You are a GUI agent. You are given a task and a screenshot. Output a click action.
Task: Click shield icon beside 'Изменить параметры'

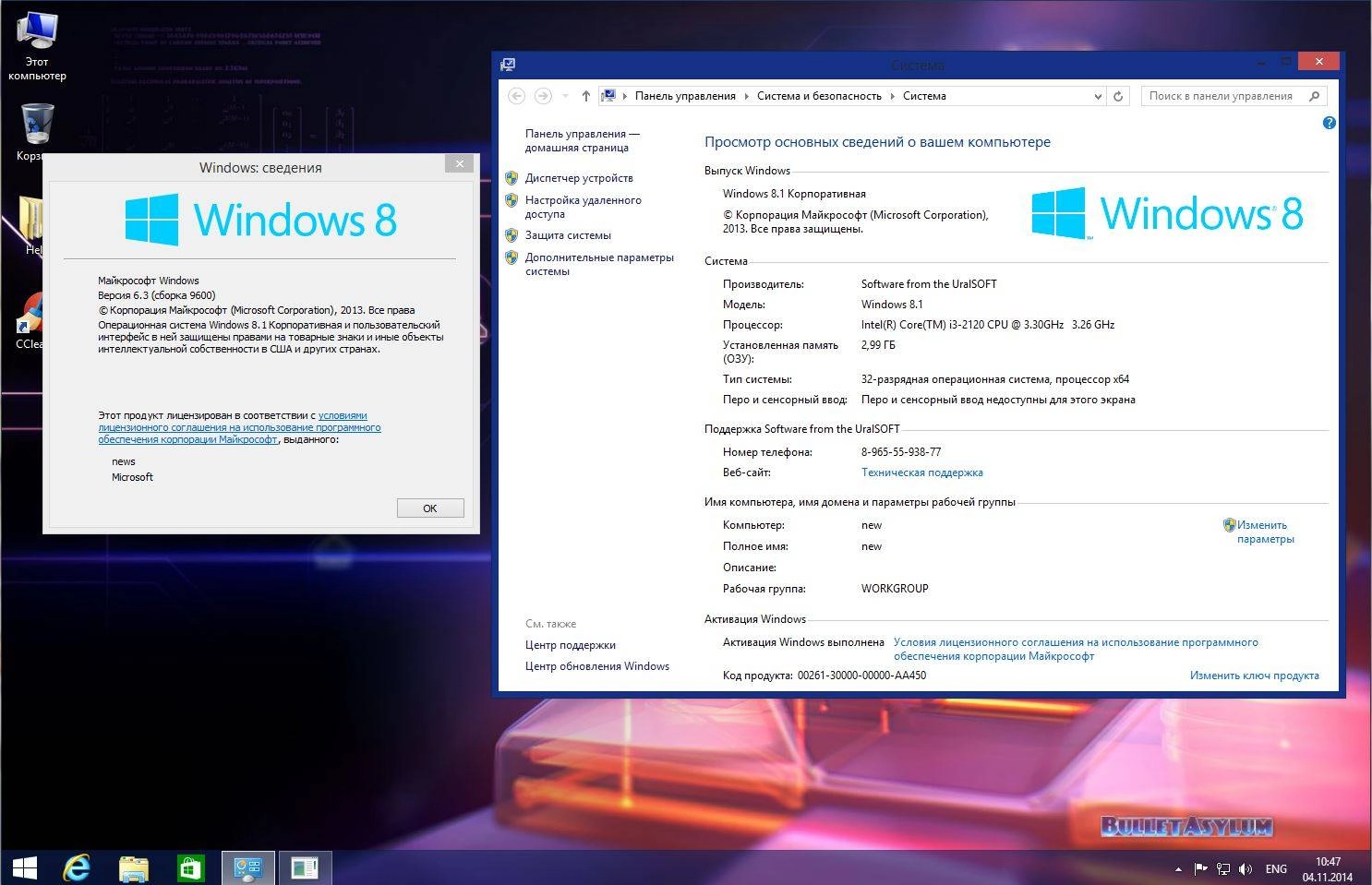1229,525
